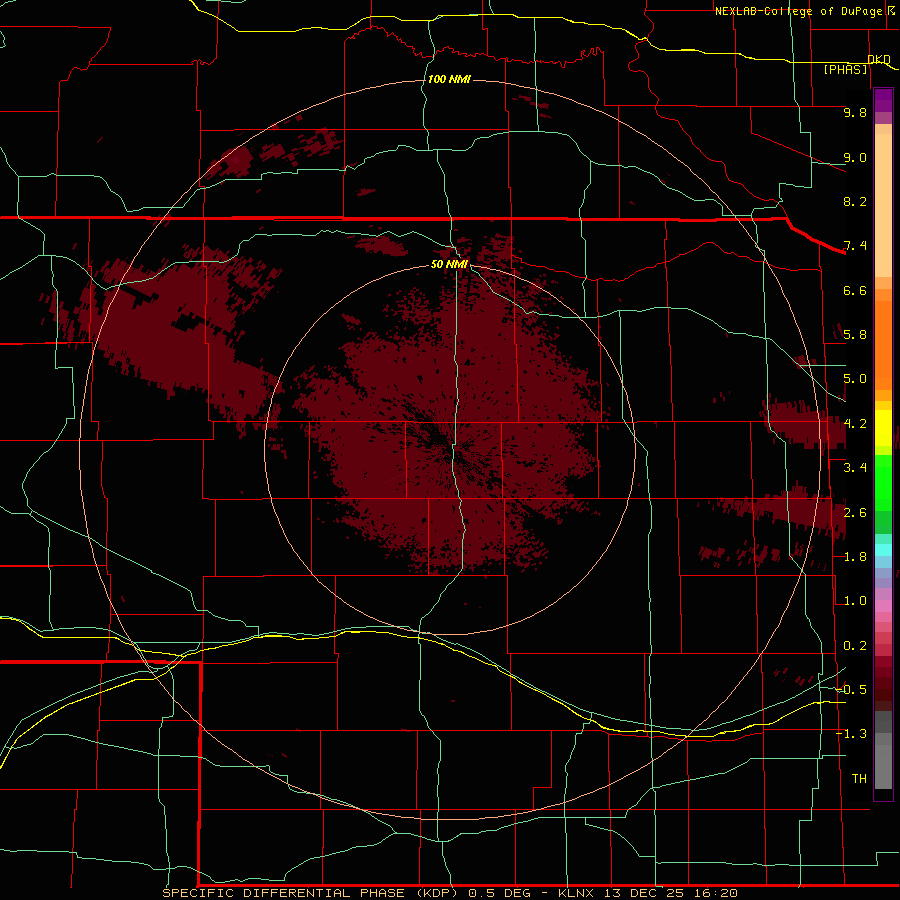The image size is (900, 900).
Task: Click the 5.0 color scale label
Action: [855, 379]
